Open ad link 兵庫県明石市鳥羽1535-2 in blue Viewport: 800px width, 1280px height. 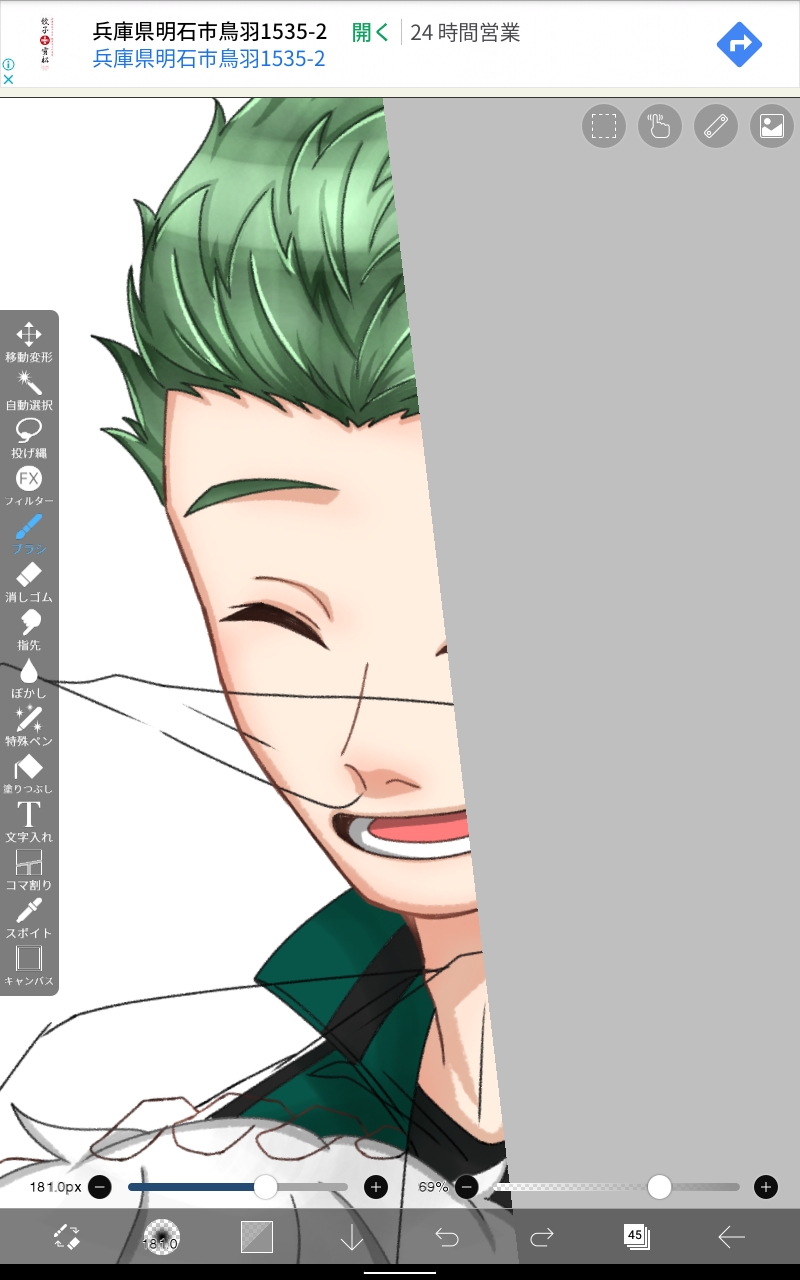point(209,59)
